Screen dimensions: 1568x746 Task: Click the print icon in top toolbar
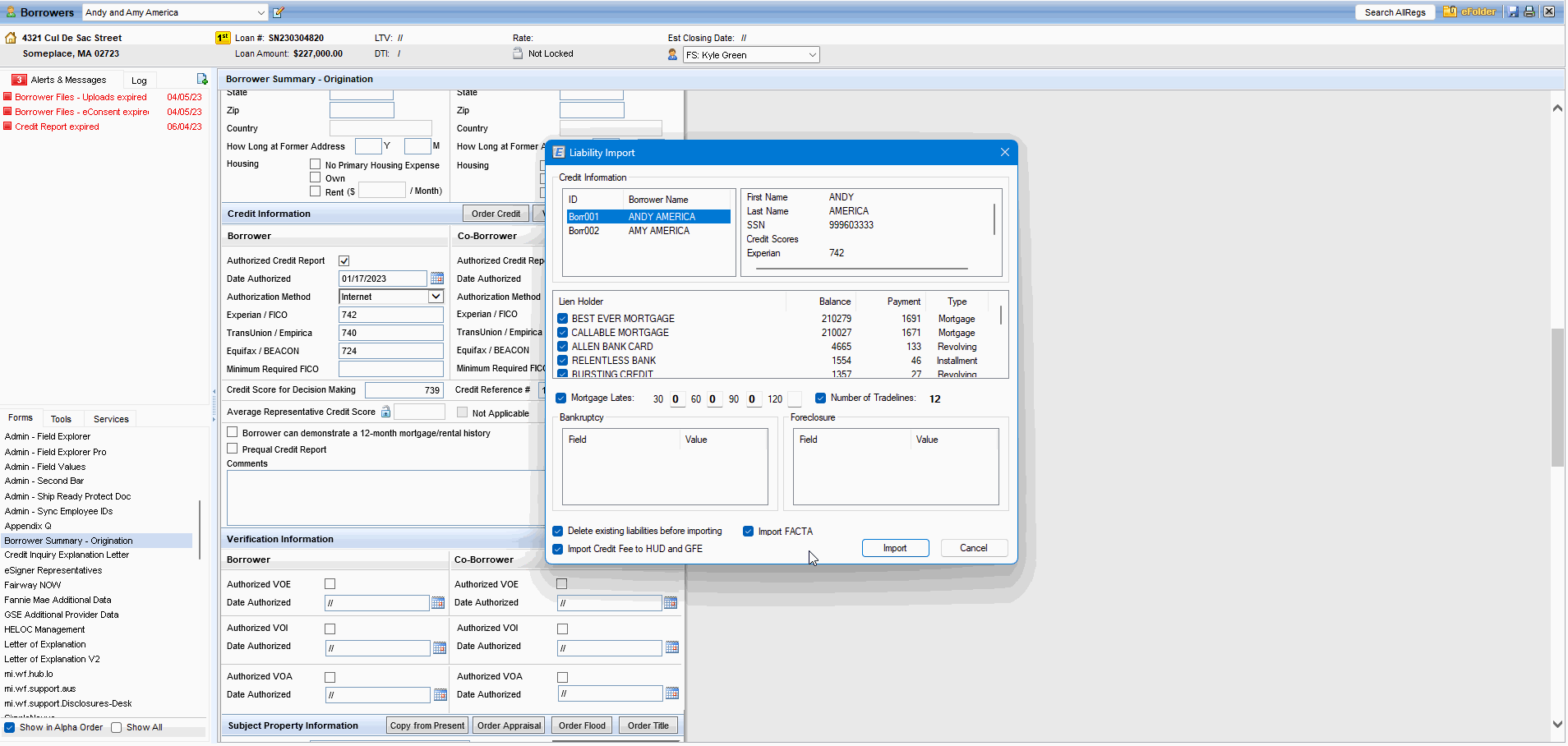(x=1529, y=12)
